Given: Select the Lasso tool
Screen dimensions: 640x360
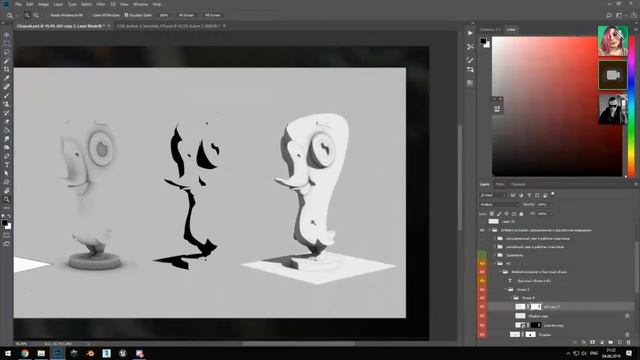Looking at the screenshot, I should pos(7,52).
